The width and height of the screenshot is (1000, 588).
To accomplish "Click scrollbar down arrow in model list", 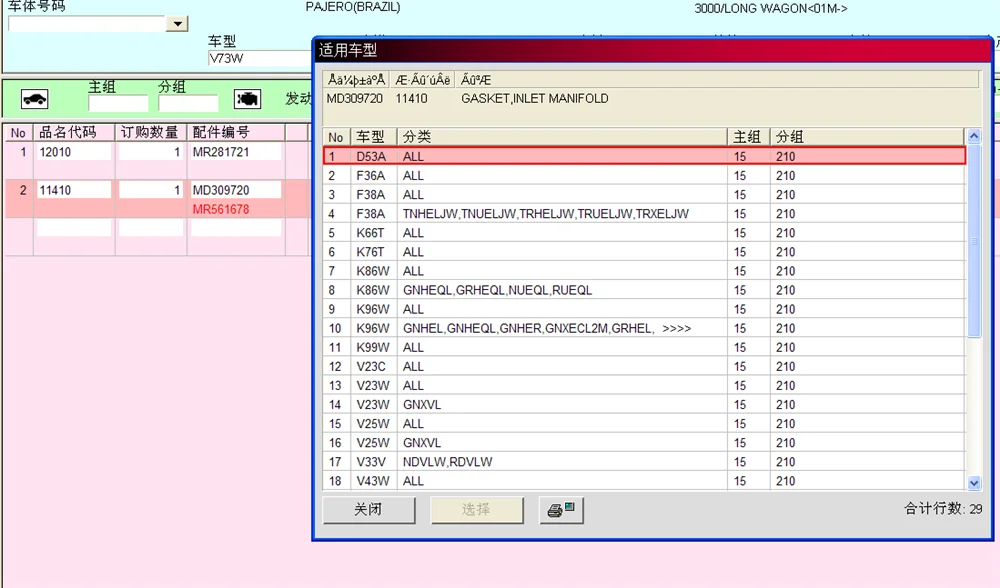I will click(974, 483).
